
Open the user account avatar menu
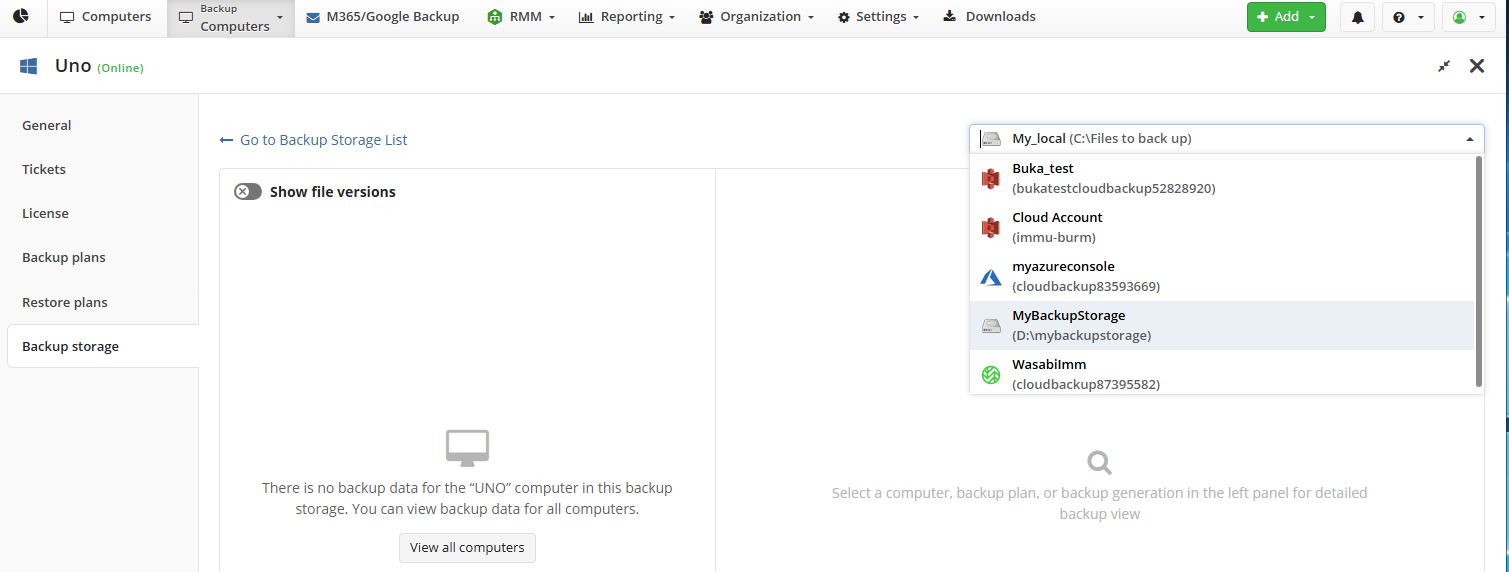tap(1466, 17)
